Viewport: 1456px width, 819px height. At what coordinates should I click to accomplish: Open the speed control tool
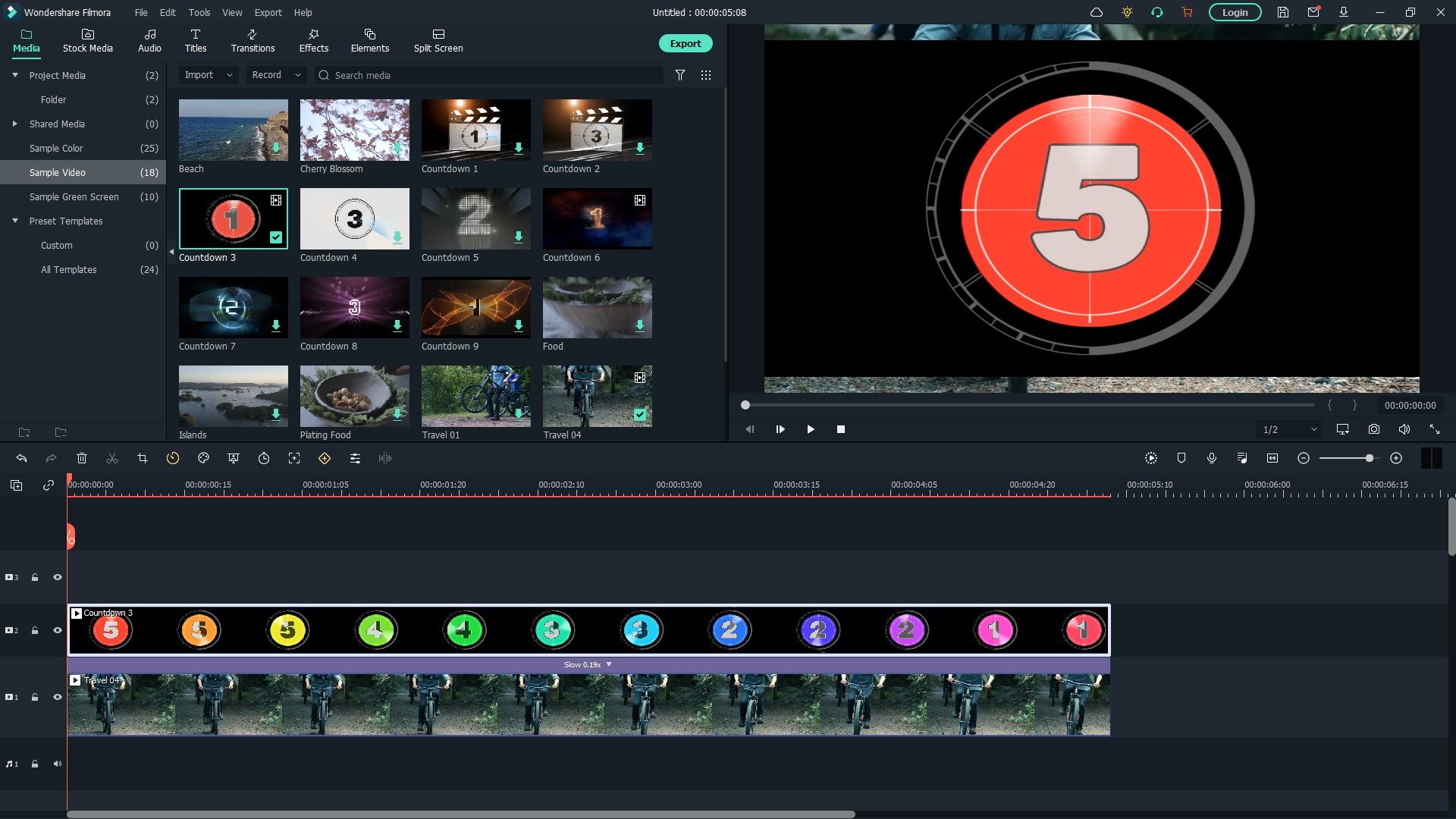(173, 458)
